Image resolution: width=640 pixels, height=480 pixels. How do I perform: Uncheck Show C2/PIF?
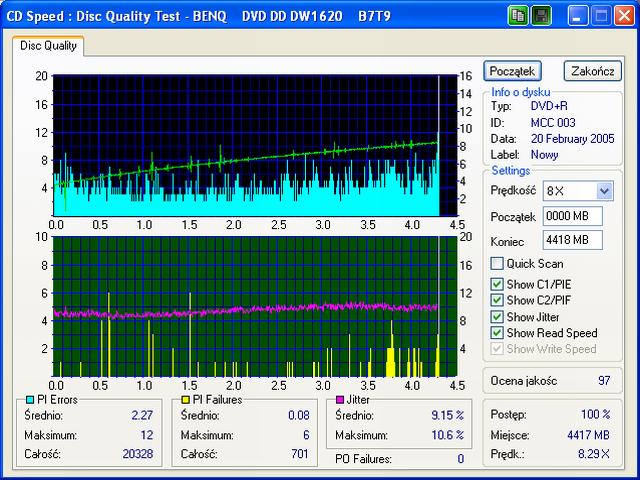tap(497, 300)
